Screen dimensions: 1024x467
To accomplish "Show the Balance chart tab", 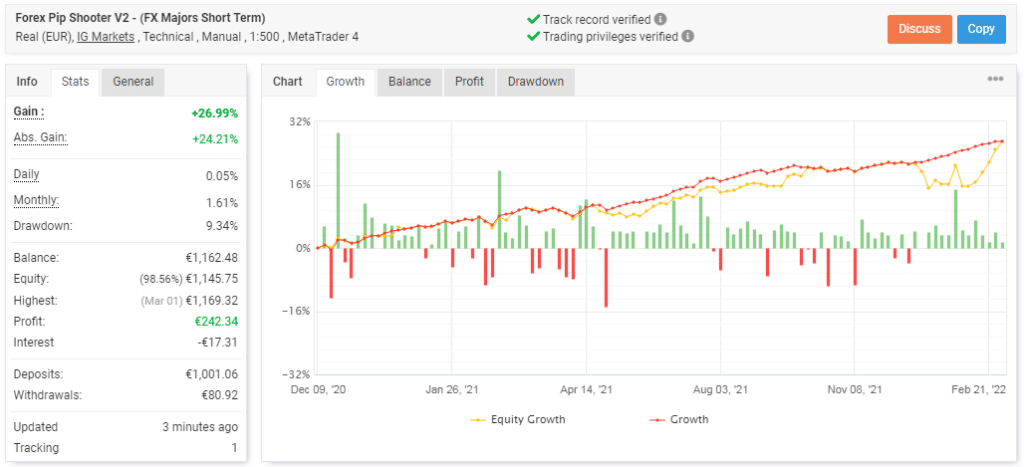I will (409, 82).
